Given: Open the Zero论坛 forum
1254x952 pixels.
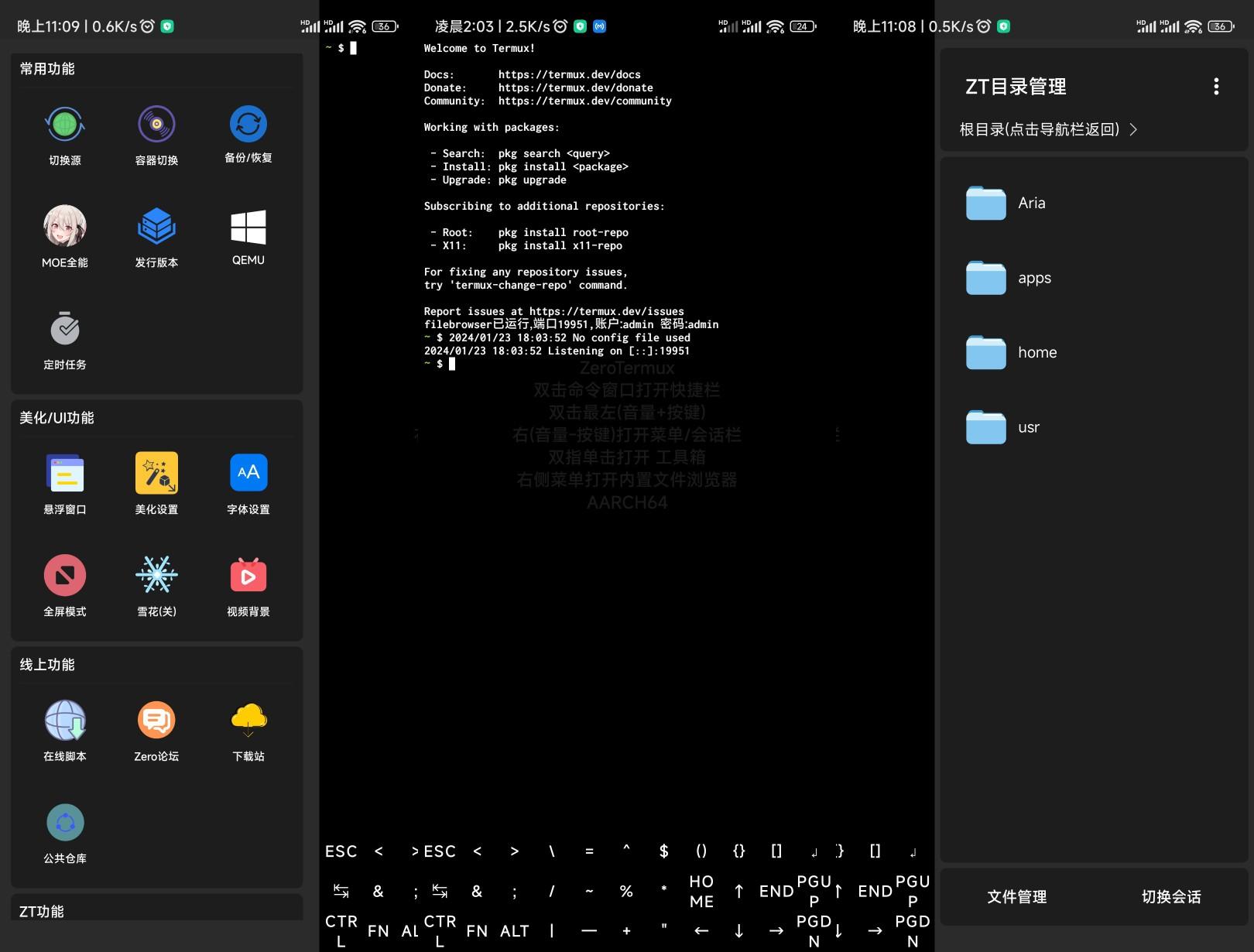Looking at the screenshot, I should tap(156, 730).
